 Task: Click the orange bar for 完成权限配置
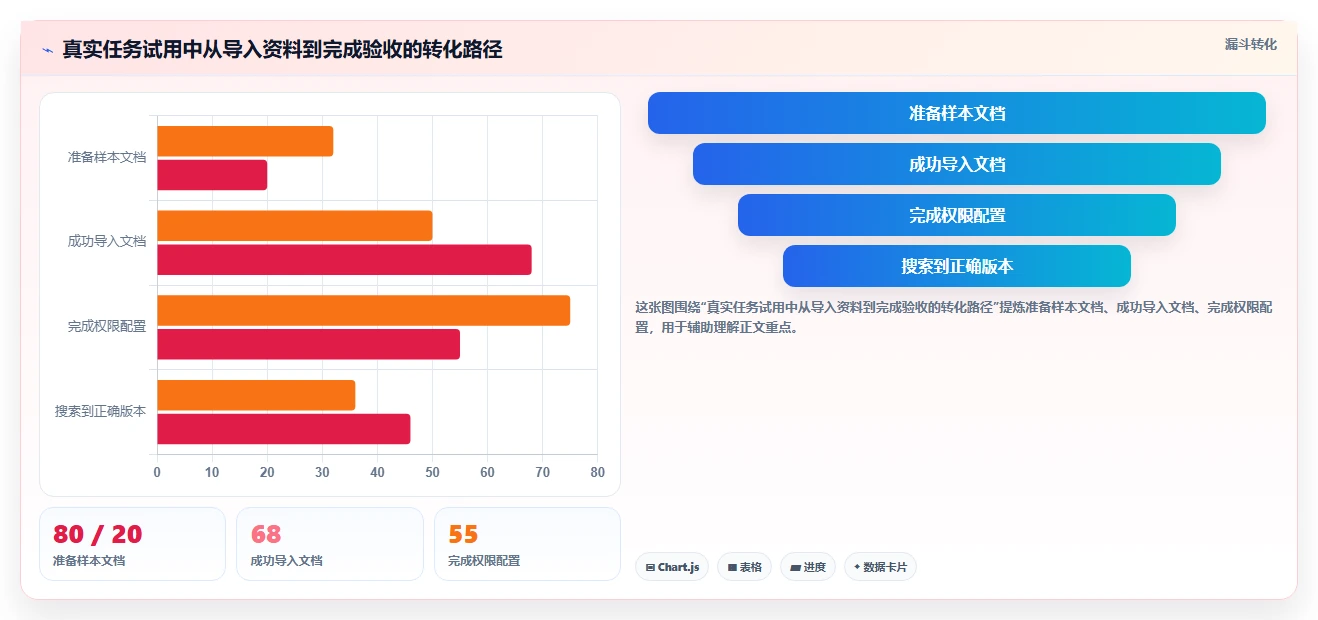point(363,310)
